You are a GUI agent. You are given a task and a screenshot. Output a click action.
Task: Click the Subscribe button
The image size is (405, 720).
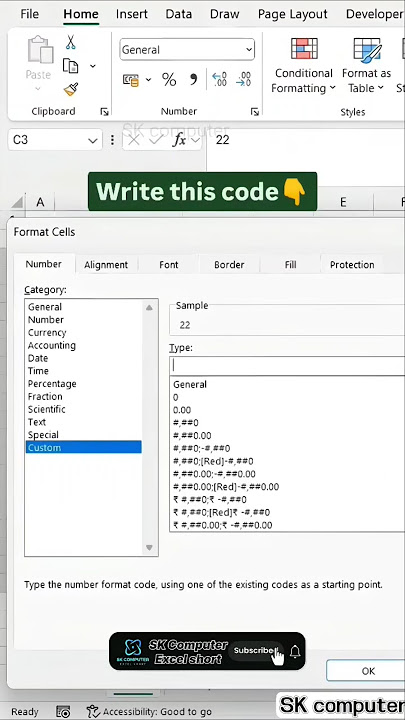point(253,650)
